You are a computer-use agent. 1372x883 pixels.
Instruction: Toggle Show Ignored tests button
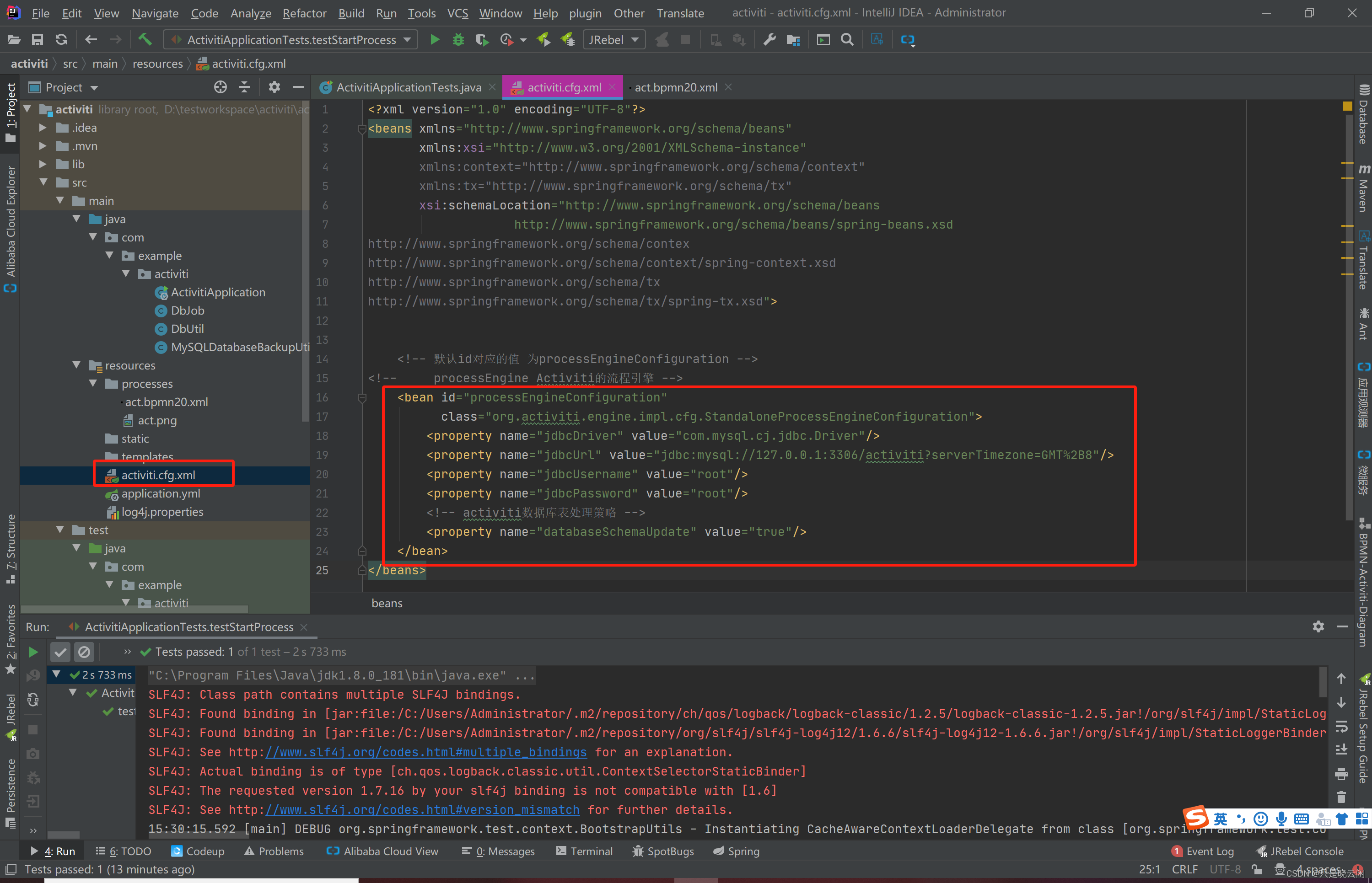pyautogui.click(x=84, y=652)
